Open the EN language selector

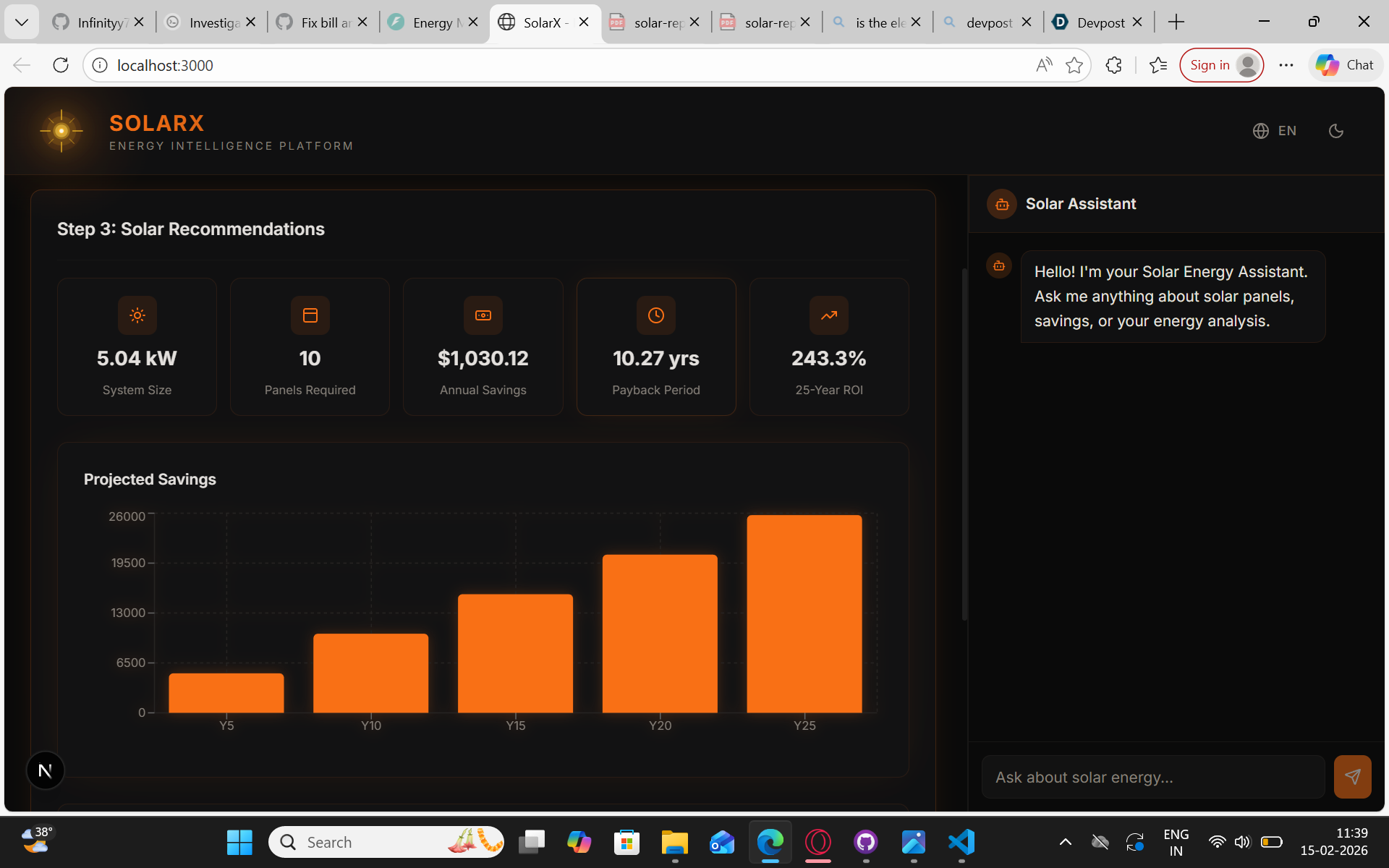point(1275,131)
